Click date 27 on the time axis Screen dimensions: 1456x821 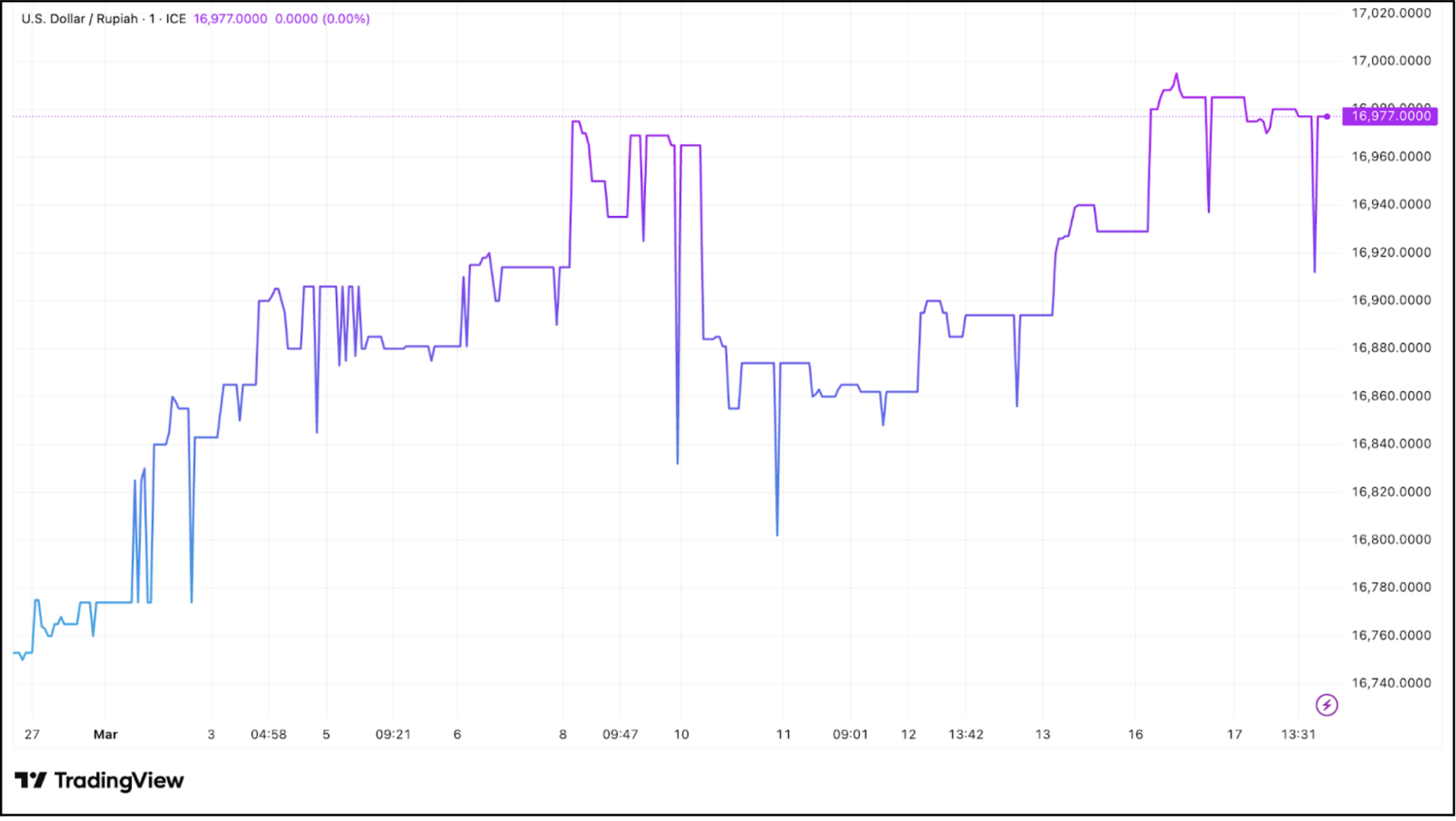click(32, 734)
